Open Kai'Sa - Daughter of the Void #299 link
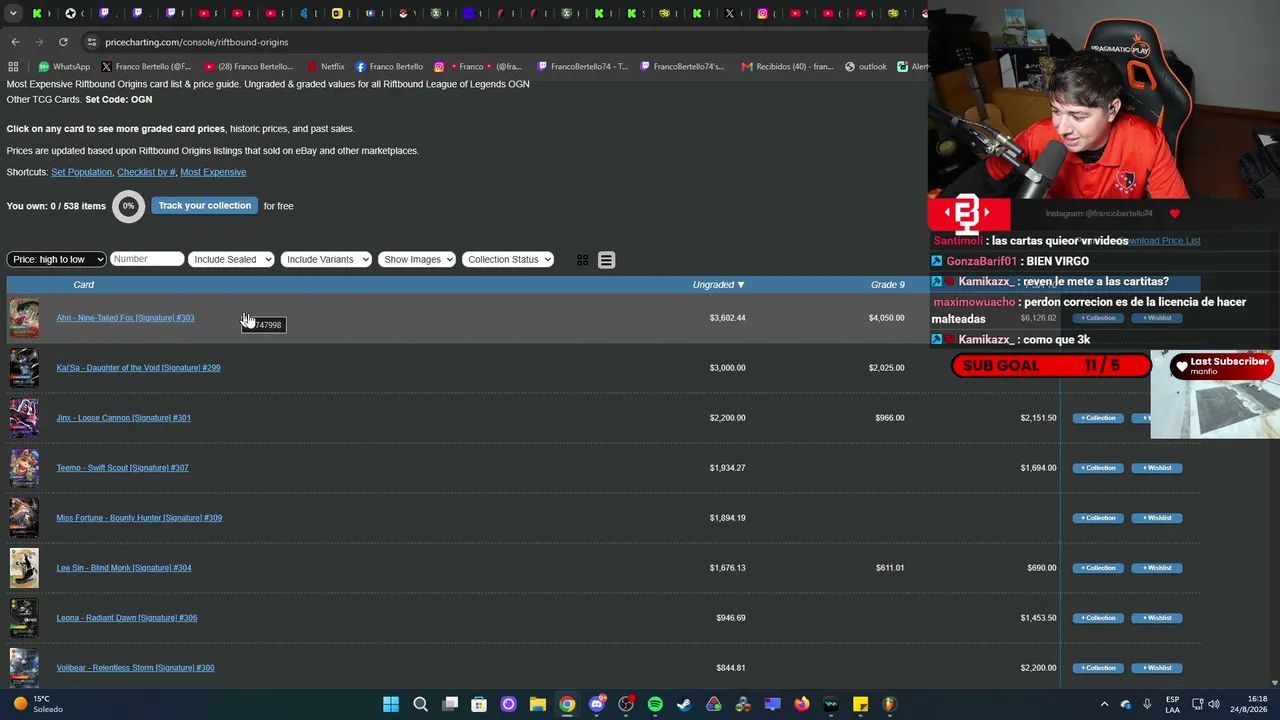The image size is (1280, 720). coord(138,368)
